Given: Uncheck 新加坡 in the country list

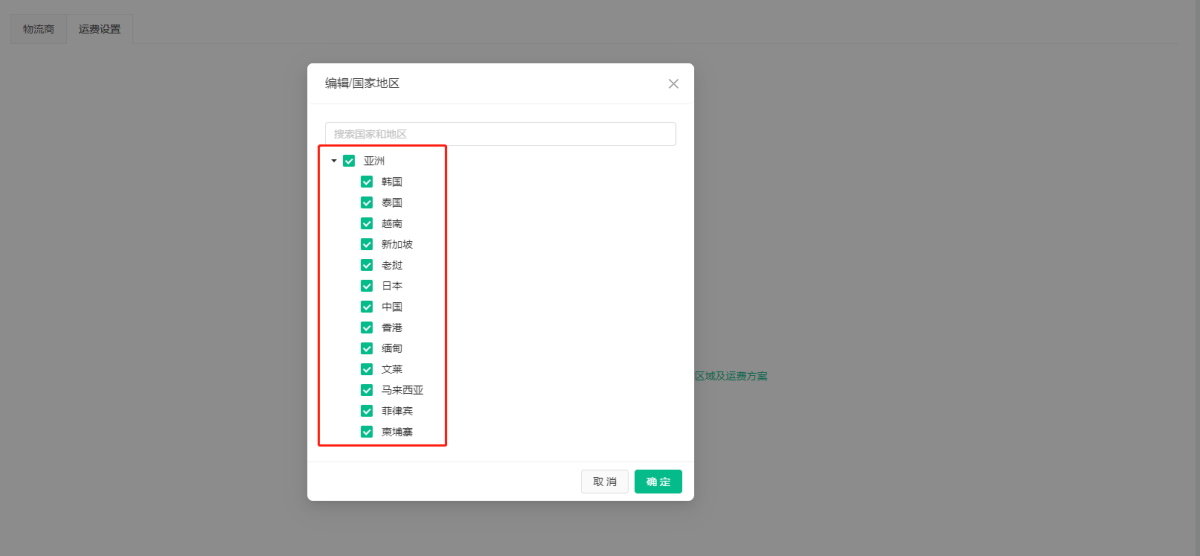Looking at the screenshot, I should (367, 245).
